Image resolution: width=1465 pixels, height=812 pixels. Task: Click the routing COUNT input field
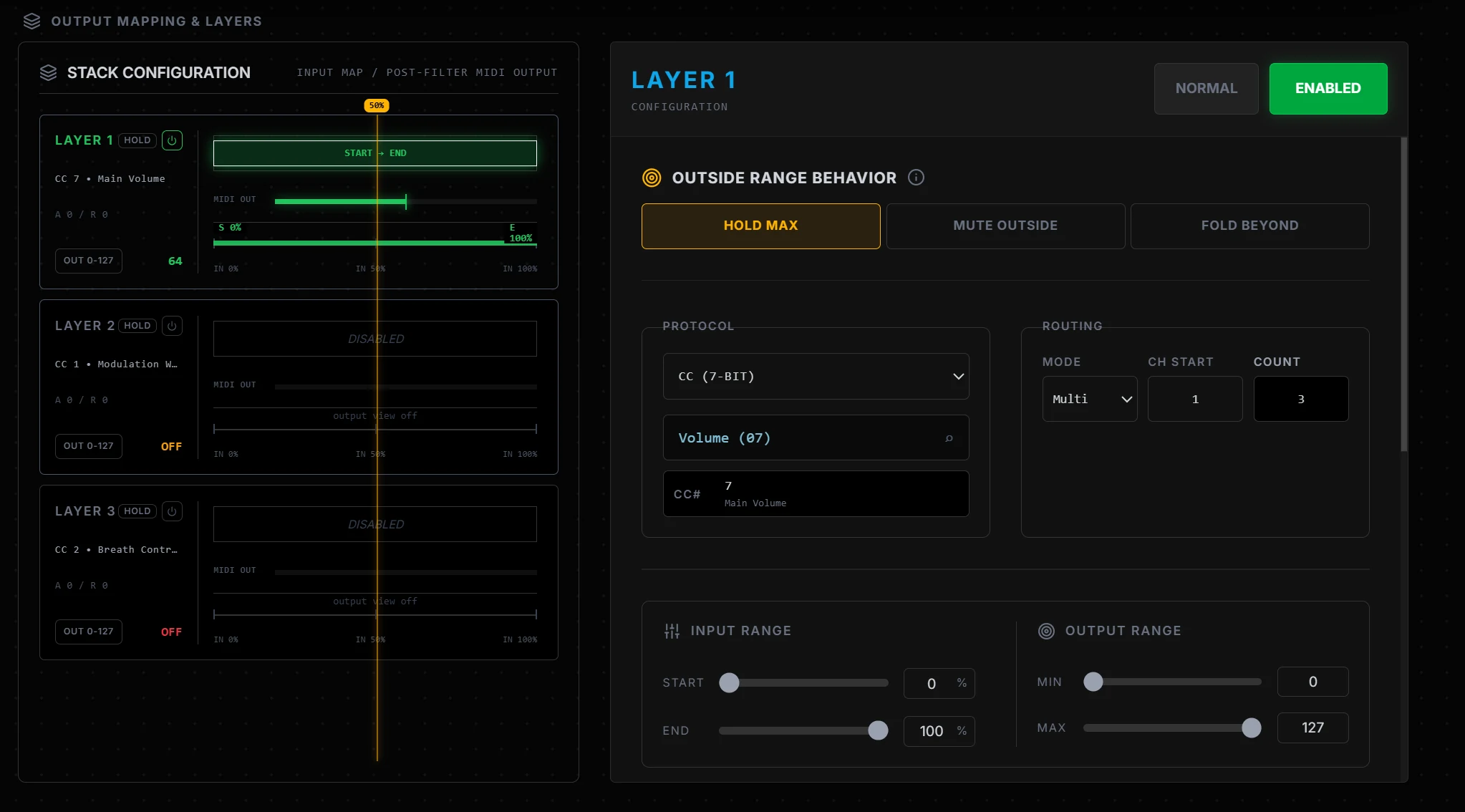[x=1301, y=399]
